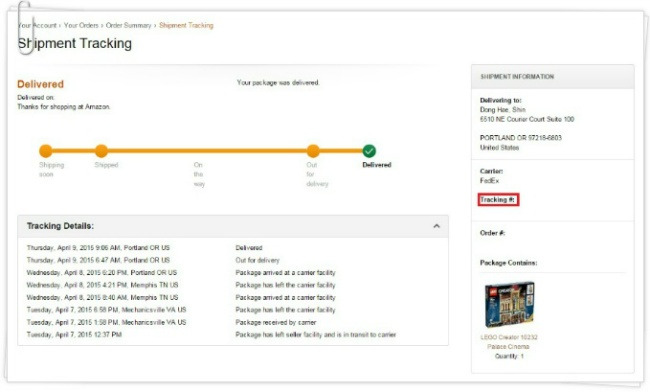Click 'Your package was delivered' message
This screenshot has height=392, width=650.
click(278, 82)
